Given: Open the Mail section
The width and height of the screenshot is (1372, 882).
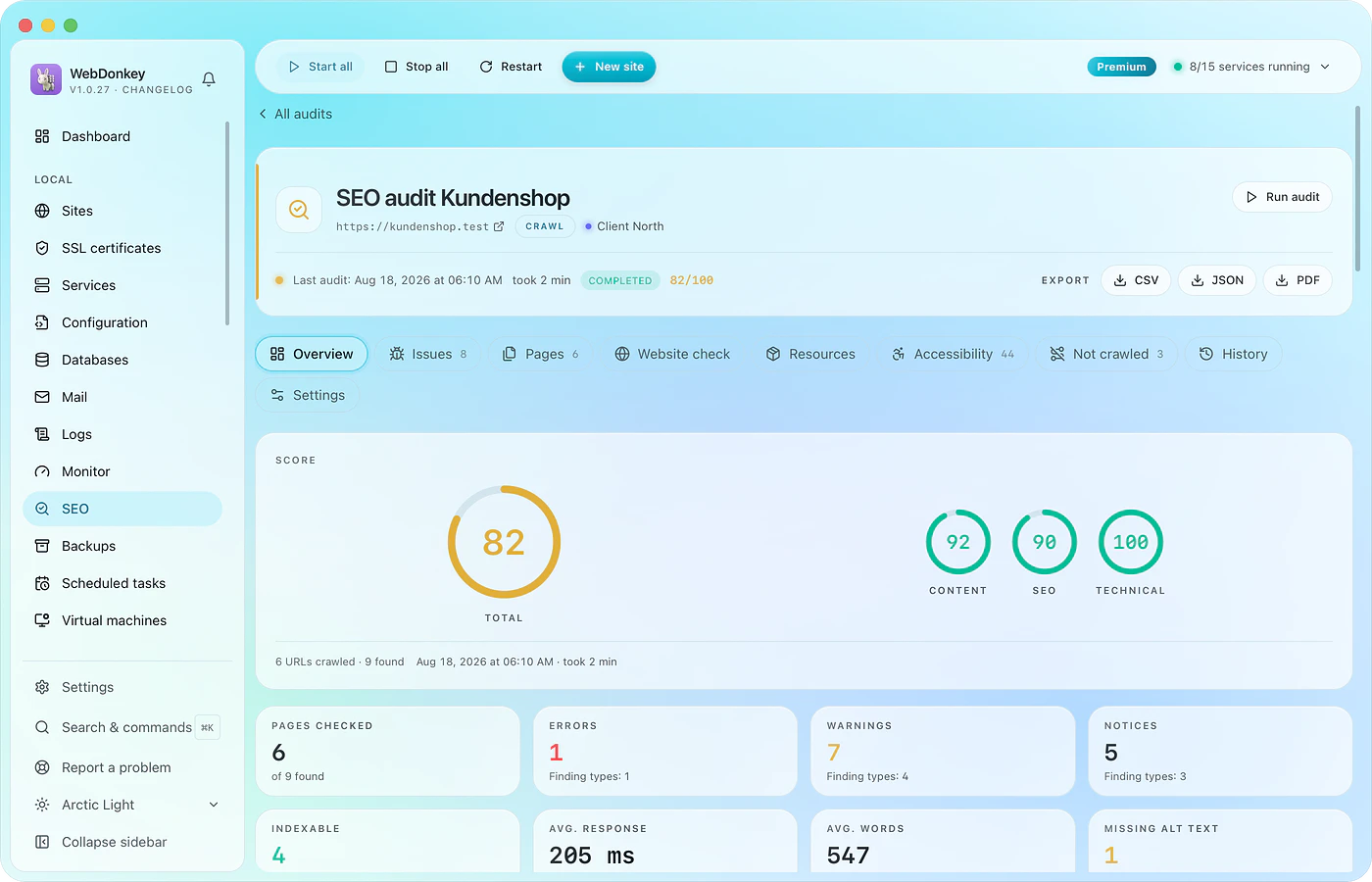Looking at the screenshot, I should [x=122, y=397].
